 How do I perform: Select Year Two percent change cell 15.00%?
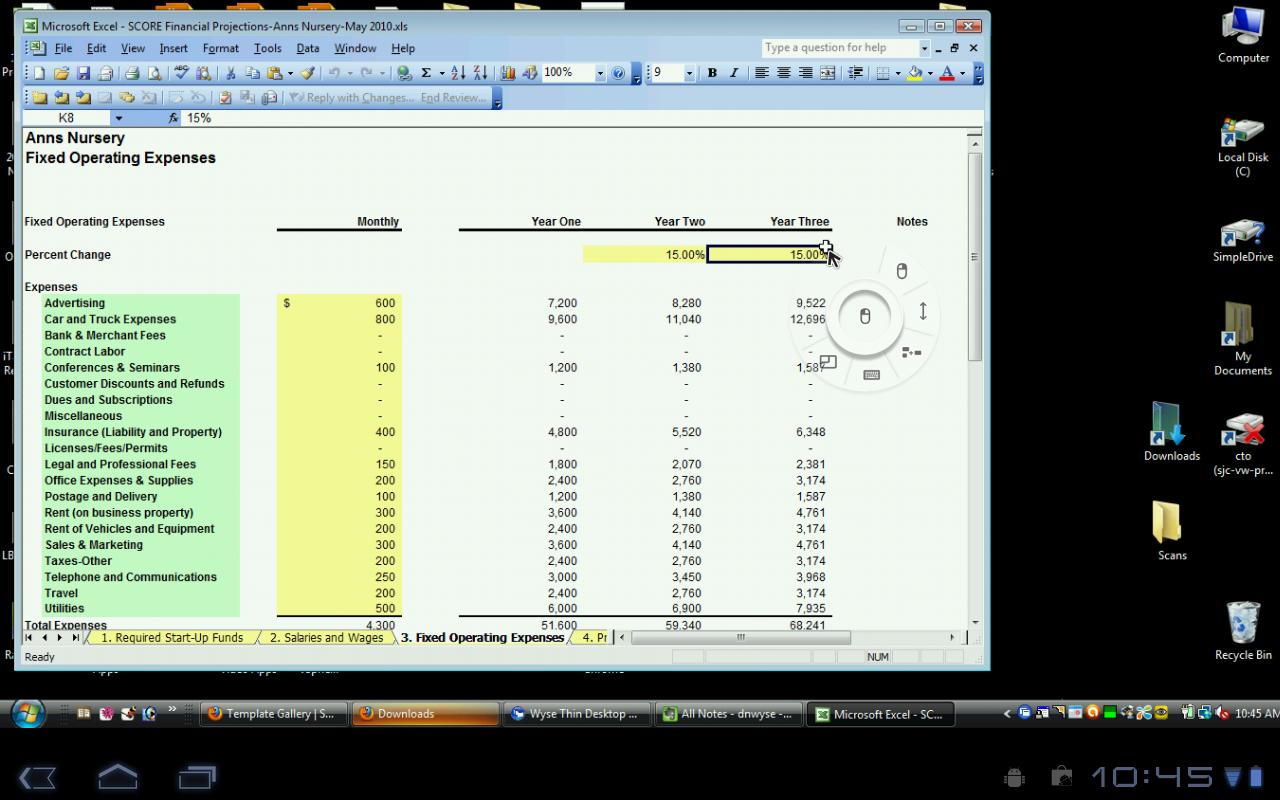(x=645, y=255)
